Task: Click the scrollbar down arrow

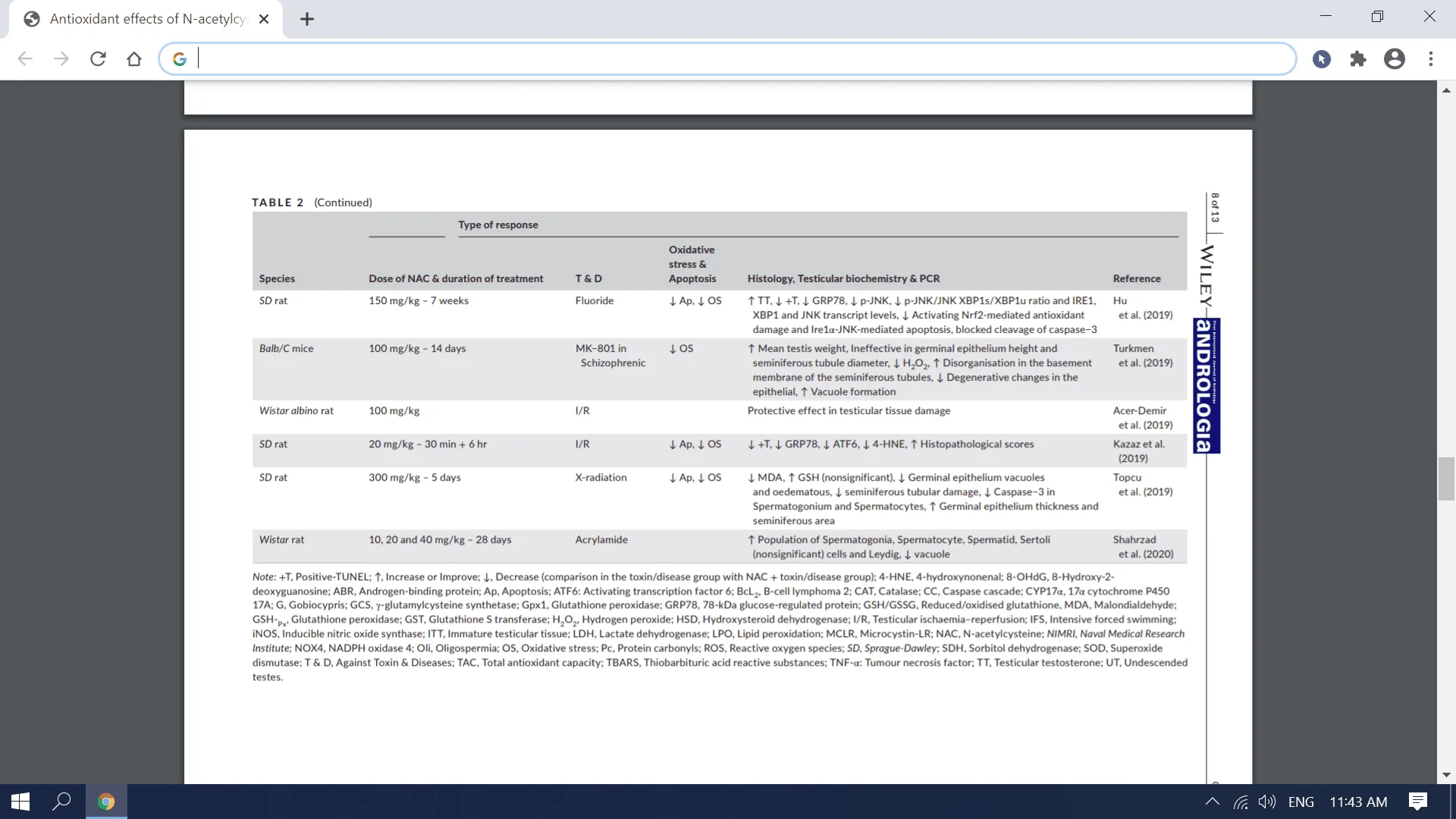Action: (1446, 774)
